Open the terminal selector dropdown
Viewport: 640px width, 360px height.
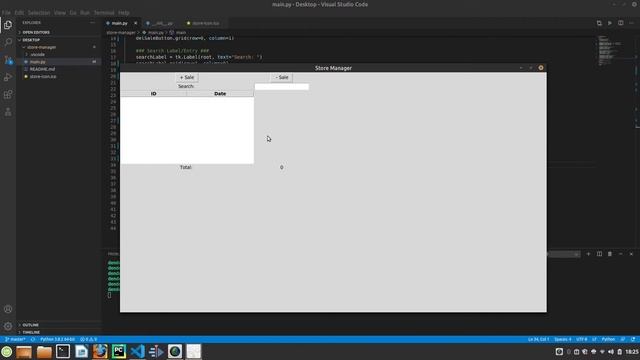coord(564,254)
